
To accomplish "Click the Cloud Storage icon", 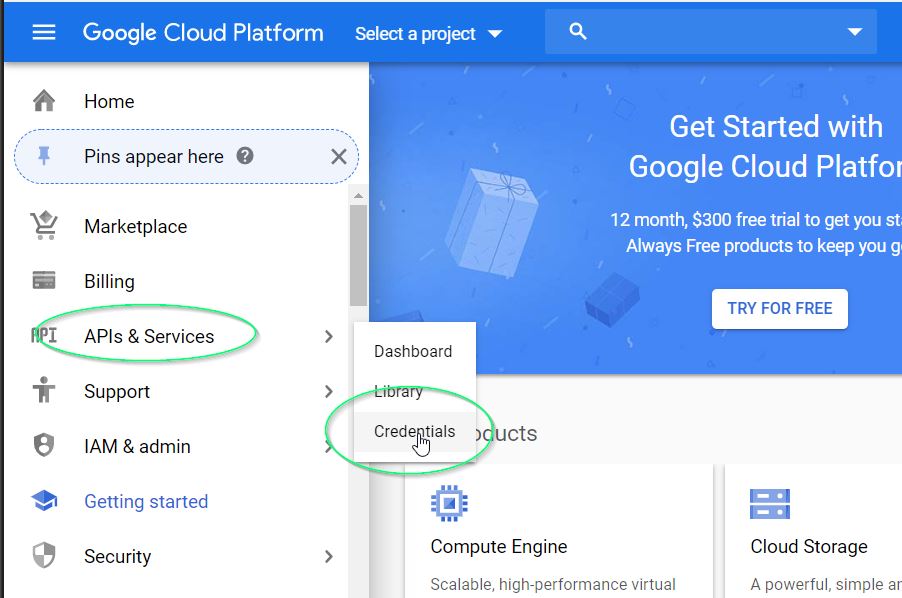I will pos(770,504).
